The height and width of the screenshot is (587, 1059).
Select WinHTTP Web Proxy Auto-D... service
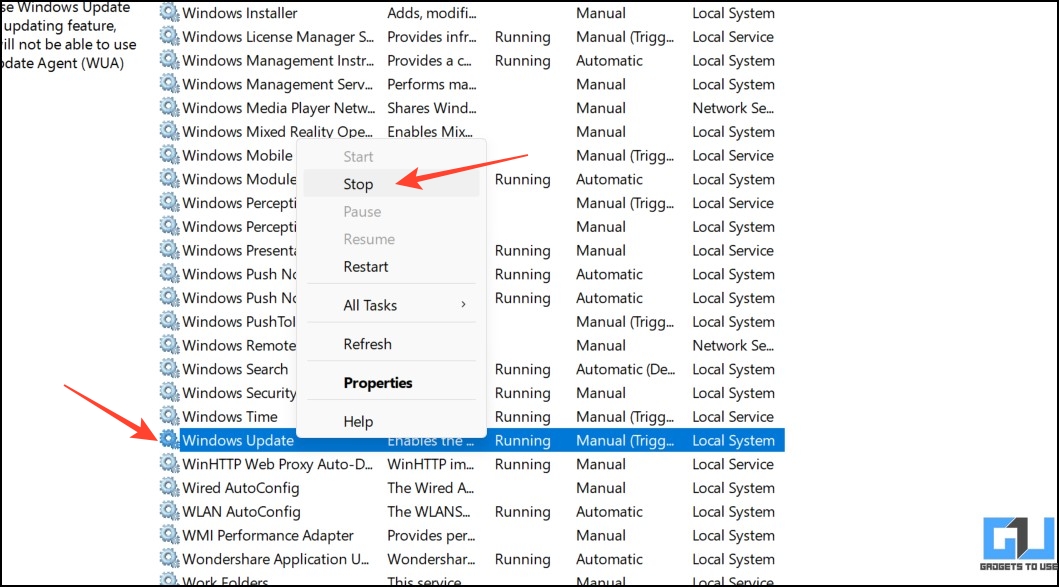pos(278,464)
